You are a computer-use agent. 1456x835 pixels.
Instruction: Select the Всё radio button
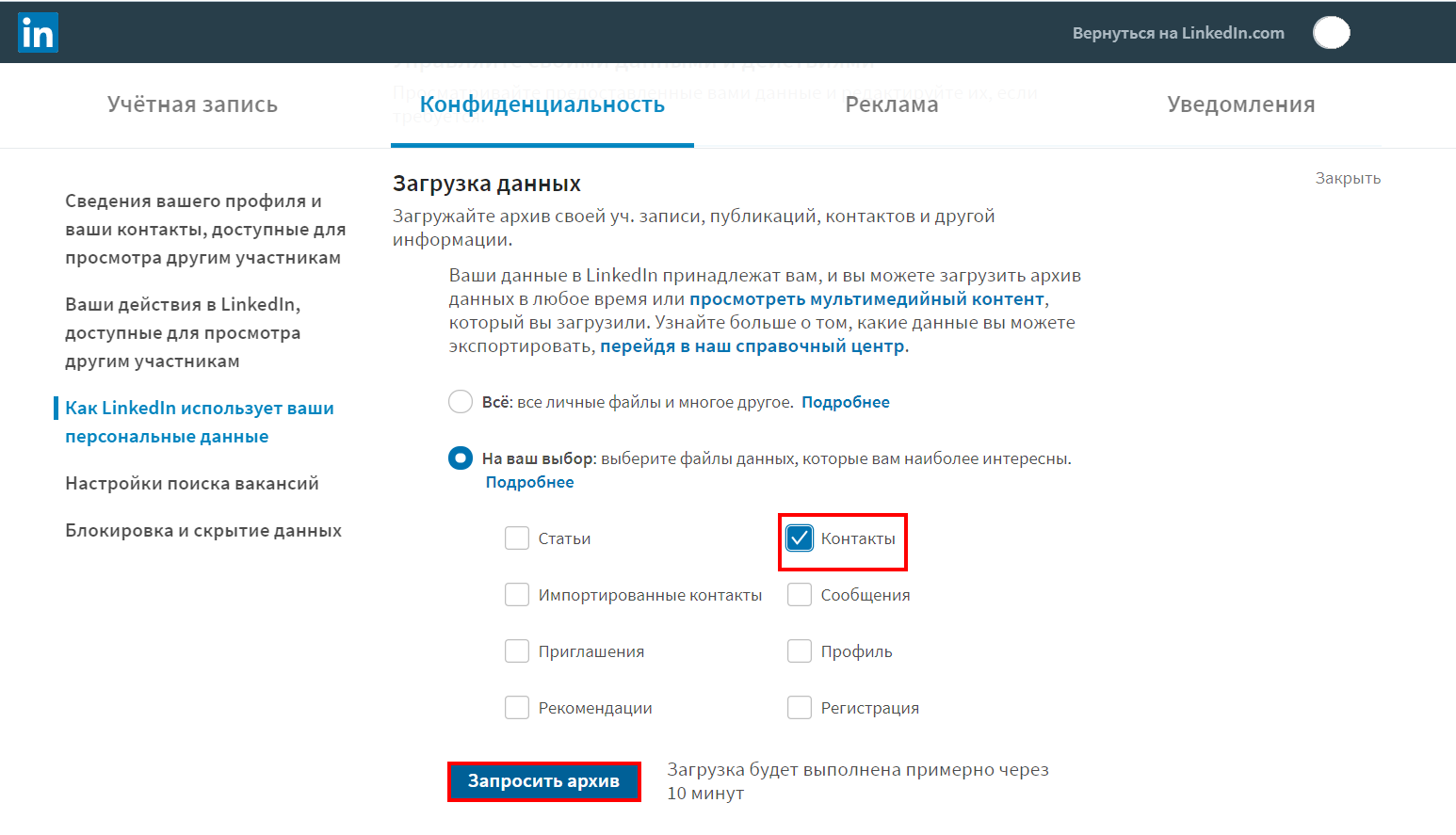461,402
